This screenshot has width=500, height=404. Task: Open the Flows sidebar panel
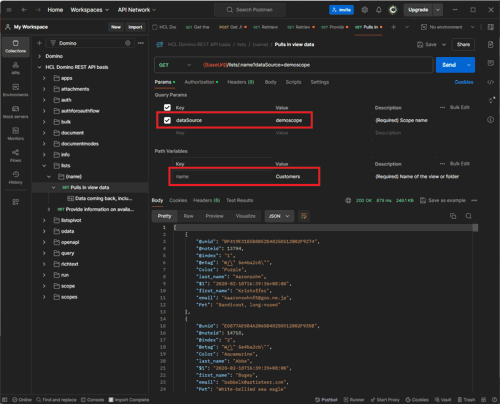(x=15, y=156)
